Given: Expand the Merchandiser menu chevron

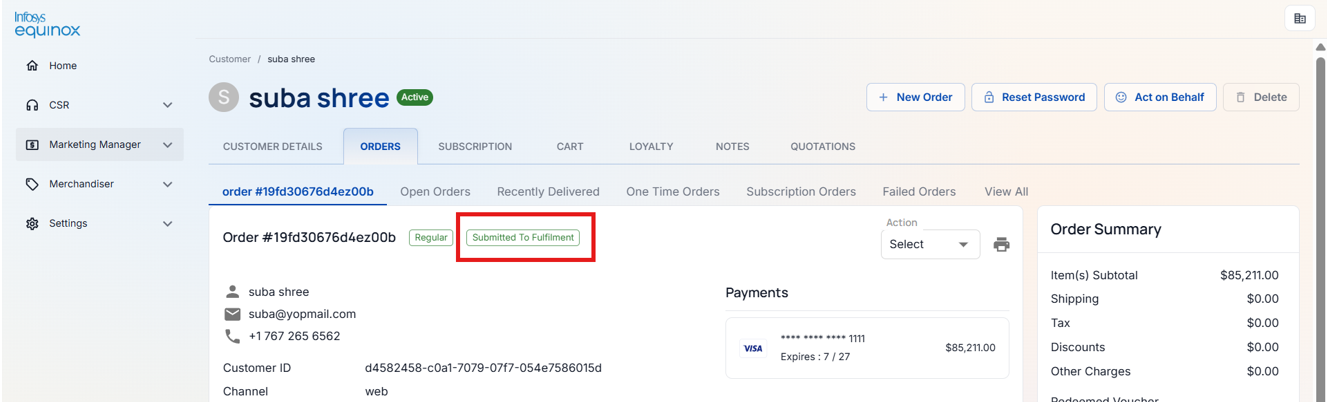Looking at the screenshot, I should click(x=168, y=184).
